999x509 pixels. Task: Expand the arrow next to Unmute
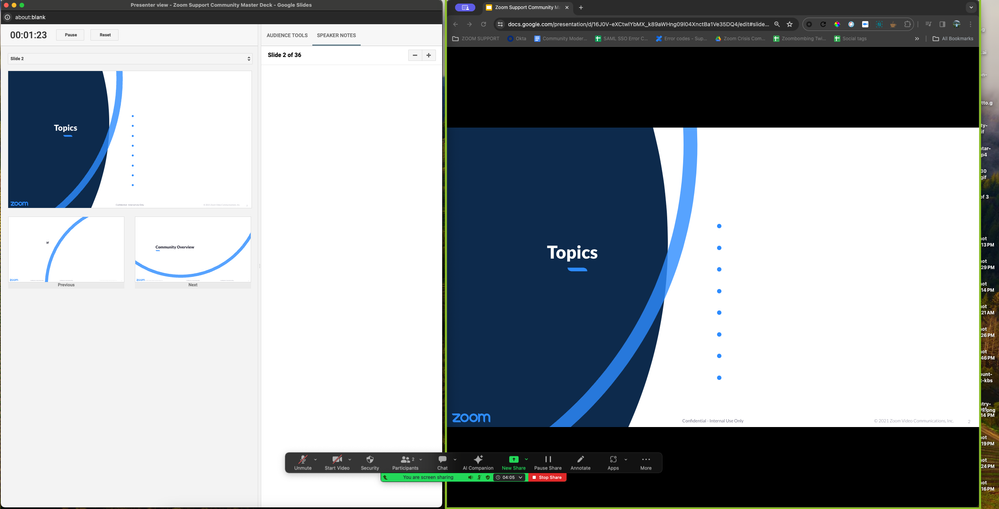click(316, 459)
